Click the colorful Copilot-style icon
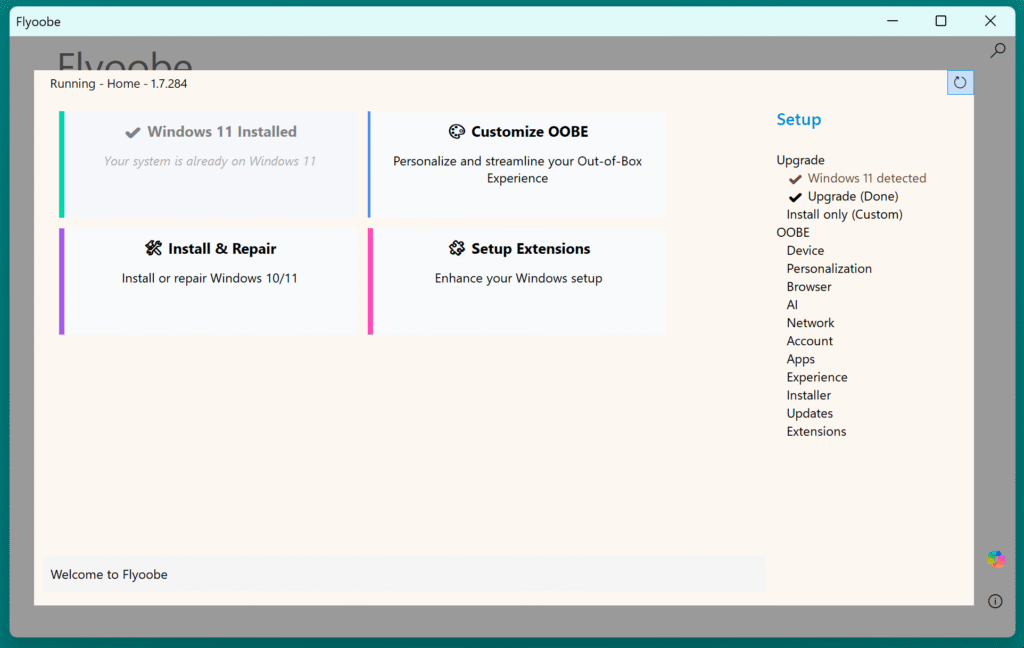The width and height of the screenshot is (1024, 648). tap(996, 559)
